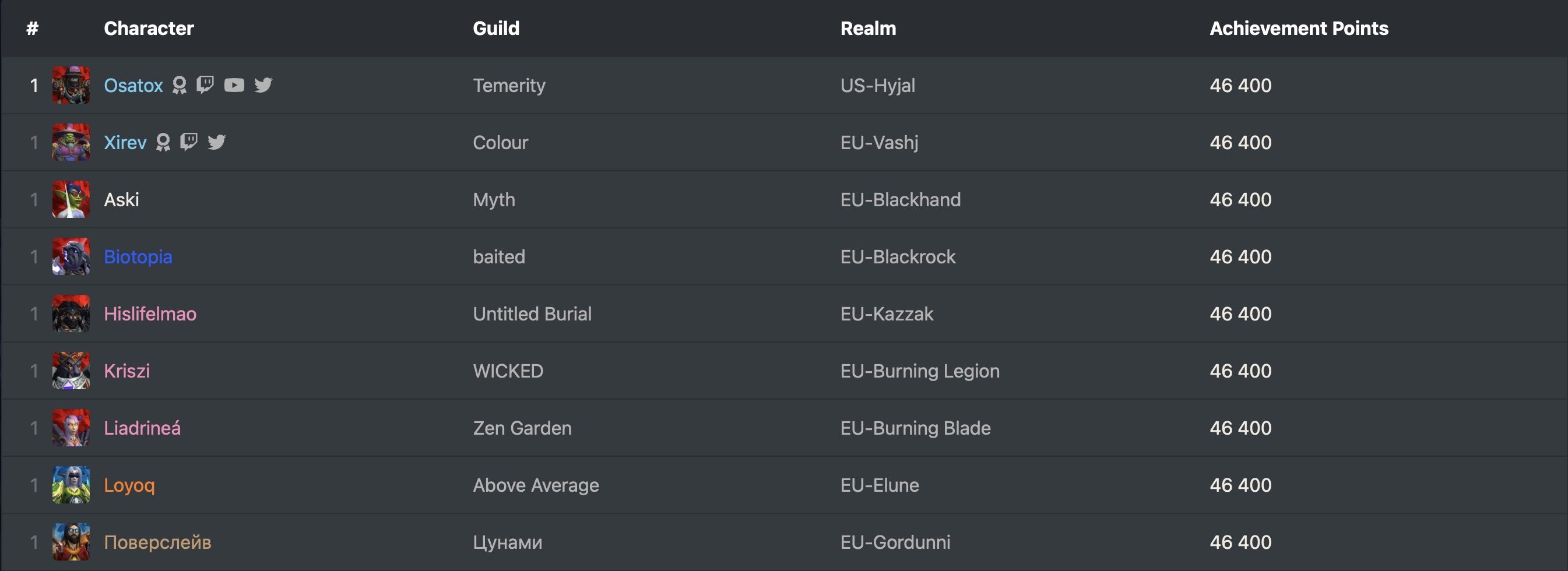
Task: Open Xirev's Twitch channel icon
Action: coord(189,142)
